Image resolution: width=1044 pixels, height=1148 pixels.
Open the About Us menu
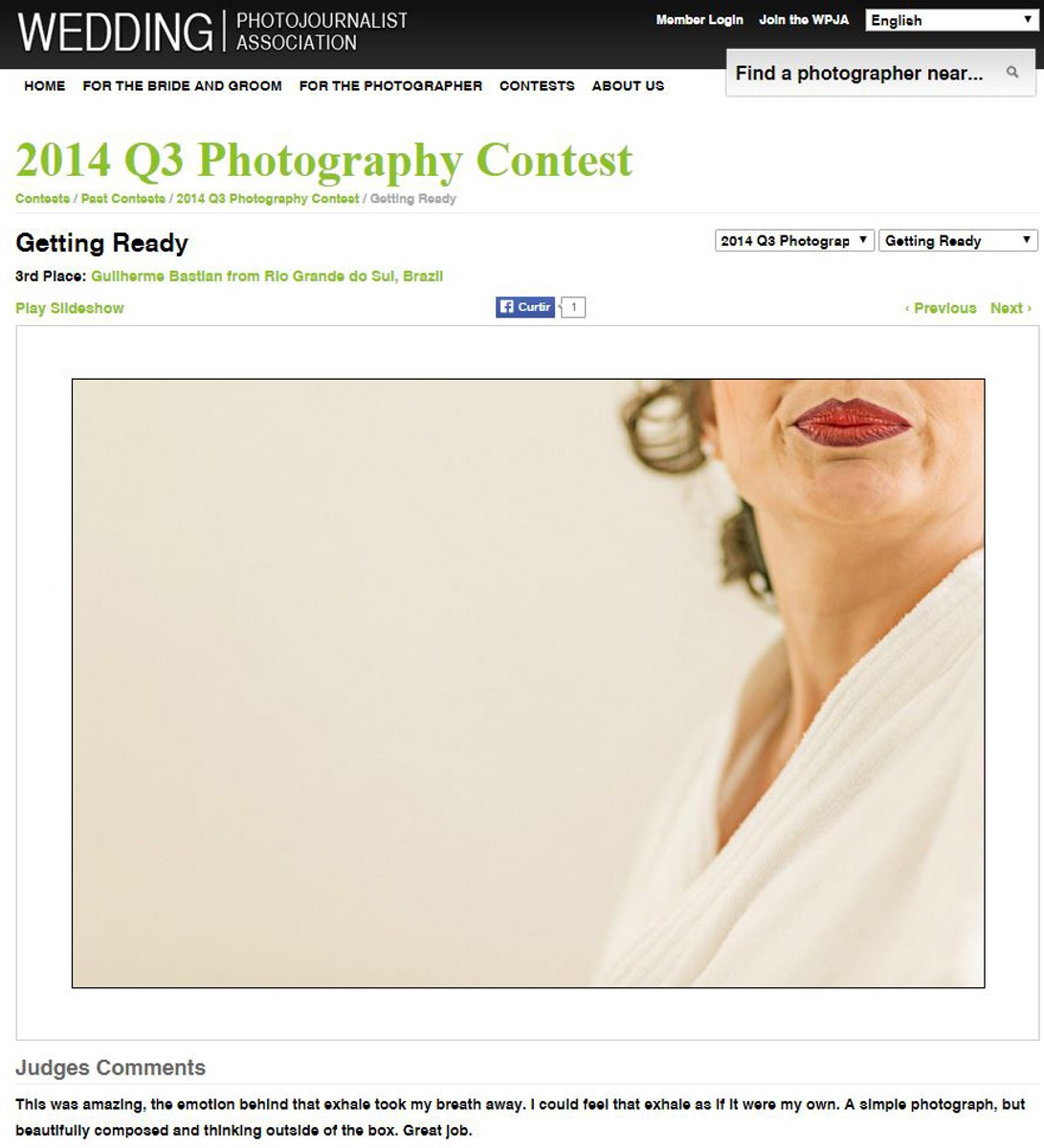tap(628, 86)
